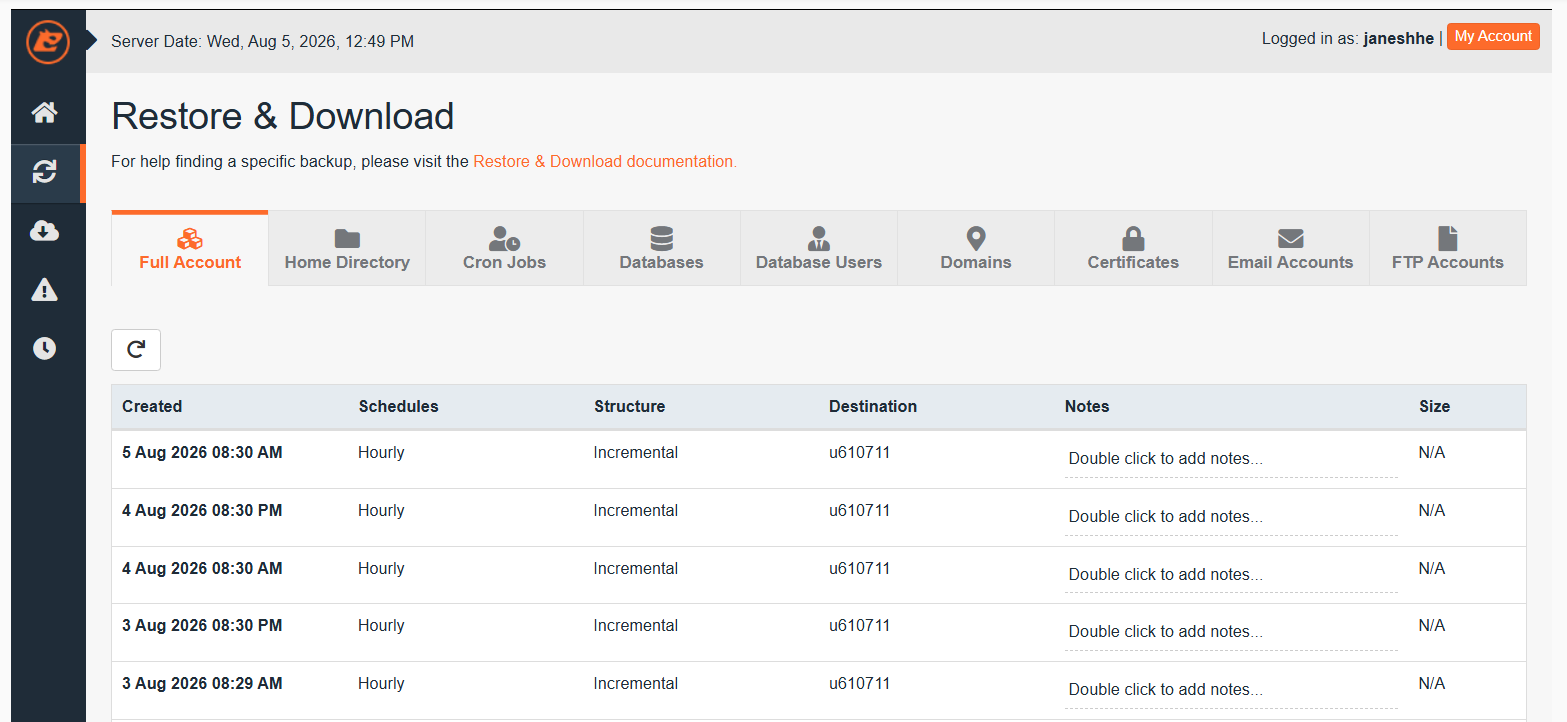The image size is (1567, 722).
Task: Open the warning alerts sidebar icon
Action: (x=44, y=290)
